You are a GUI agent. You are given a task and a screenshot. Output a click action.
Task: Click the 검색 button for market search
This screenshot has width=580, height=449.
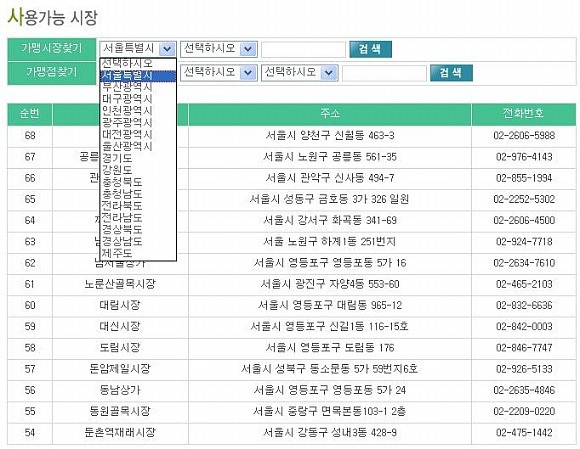[x=370, y=49]
